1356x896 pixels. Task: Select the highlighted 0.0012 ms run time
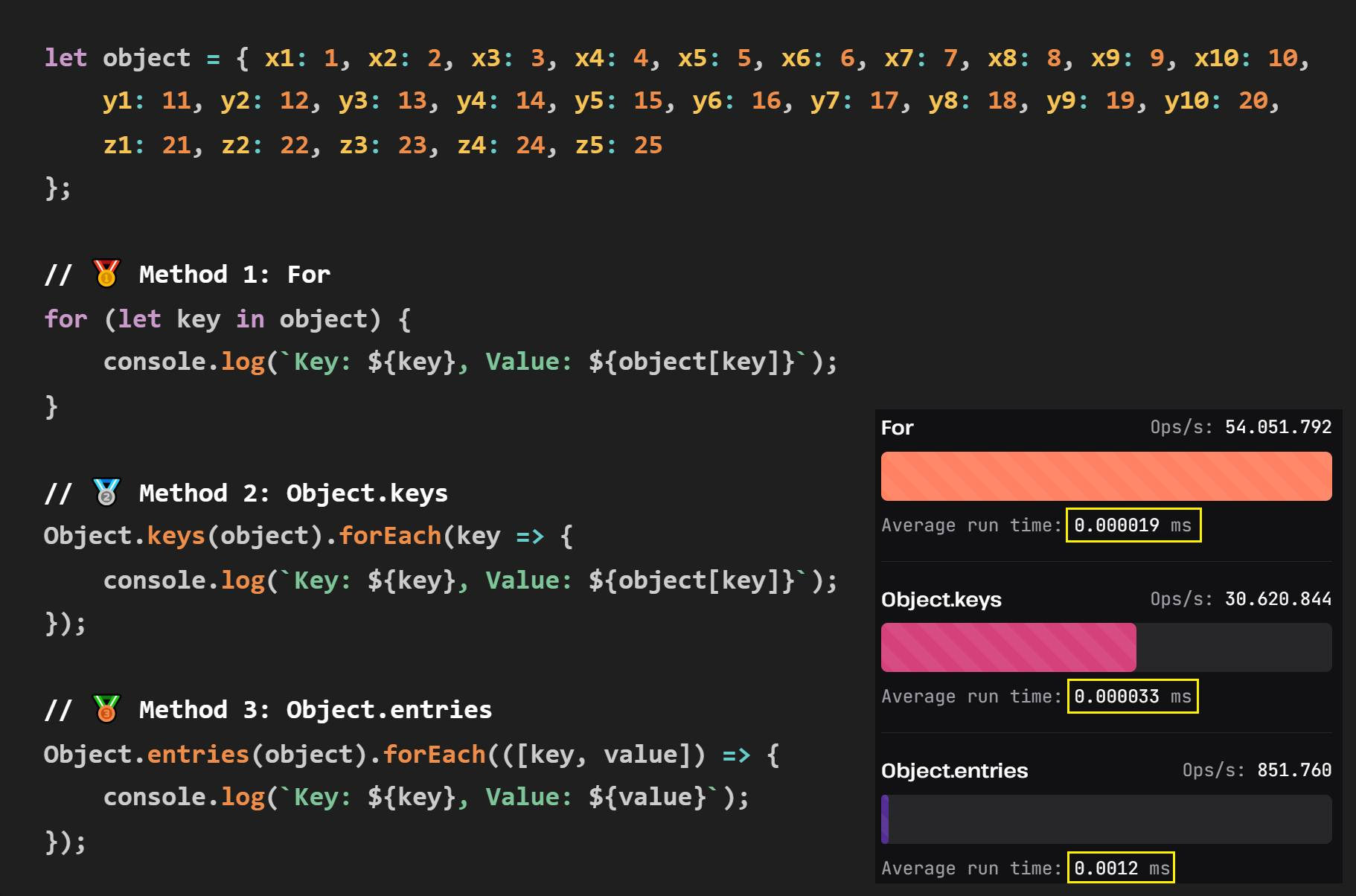1120,867
